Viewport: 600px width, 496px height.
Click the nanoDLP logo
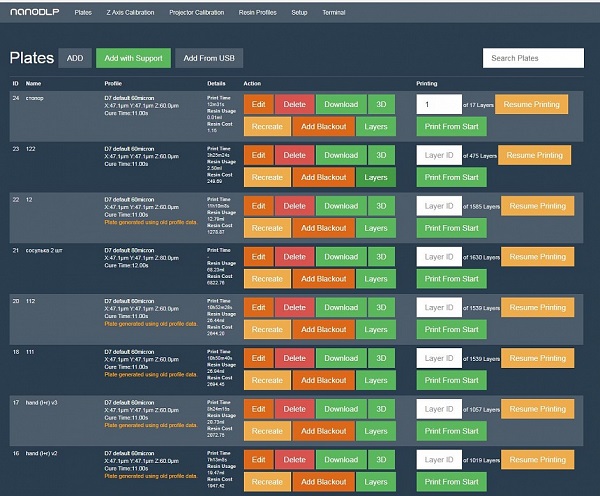coord(34,12)
